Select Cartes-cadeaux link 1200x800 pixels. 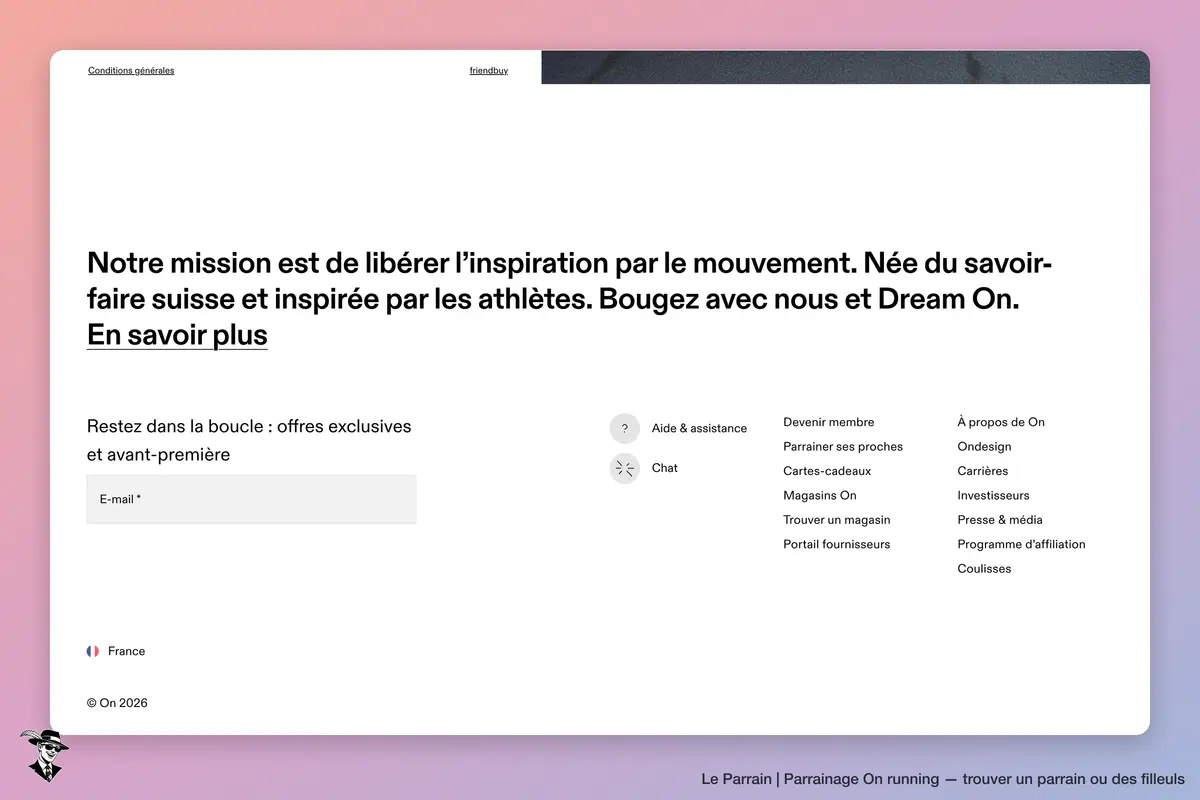tap(827, 471)
